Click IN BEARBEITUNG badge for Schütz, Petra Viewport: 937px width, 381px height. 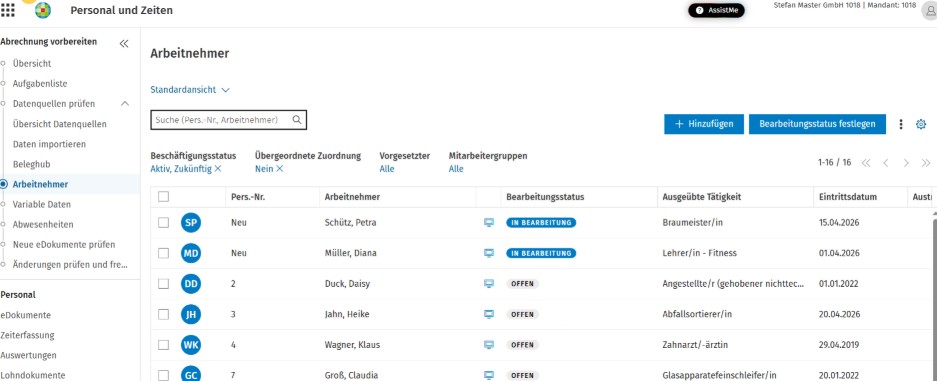pyautogui.click(x=541, y=223)
